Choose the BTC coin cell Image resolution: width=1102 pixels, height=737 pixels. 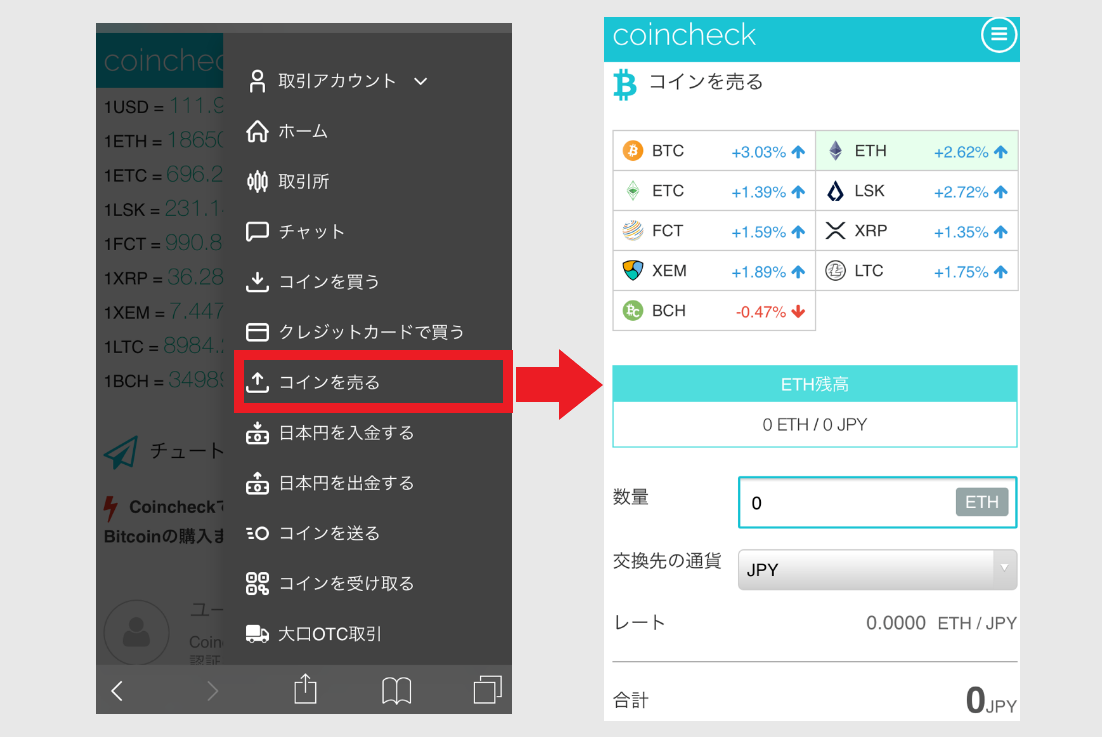714,150
